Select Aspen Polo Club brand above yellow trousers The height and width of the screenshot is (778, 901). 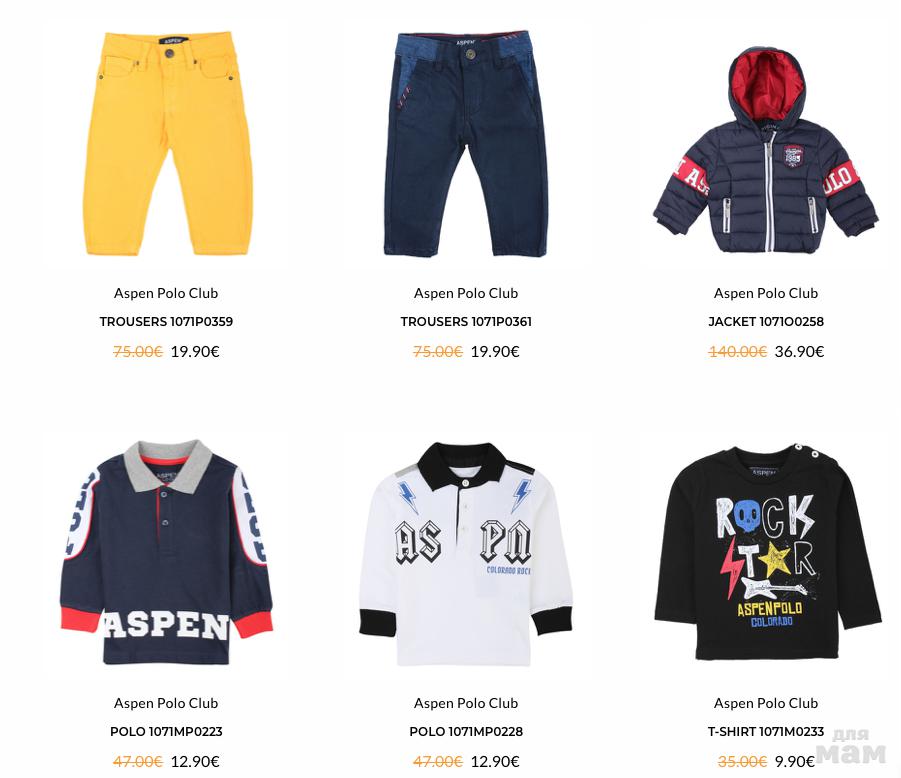(166, 294)
